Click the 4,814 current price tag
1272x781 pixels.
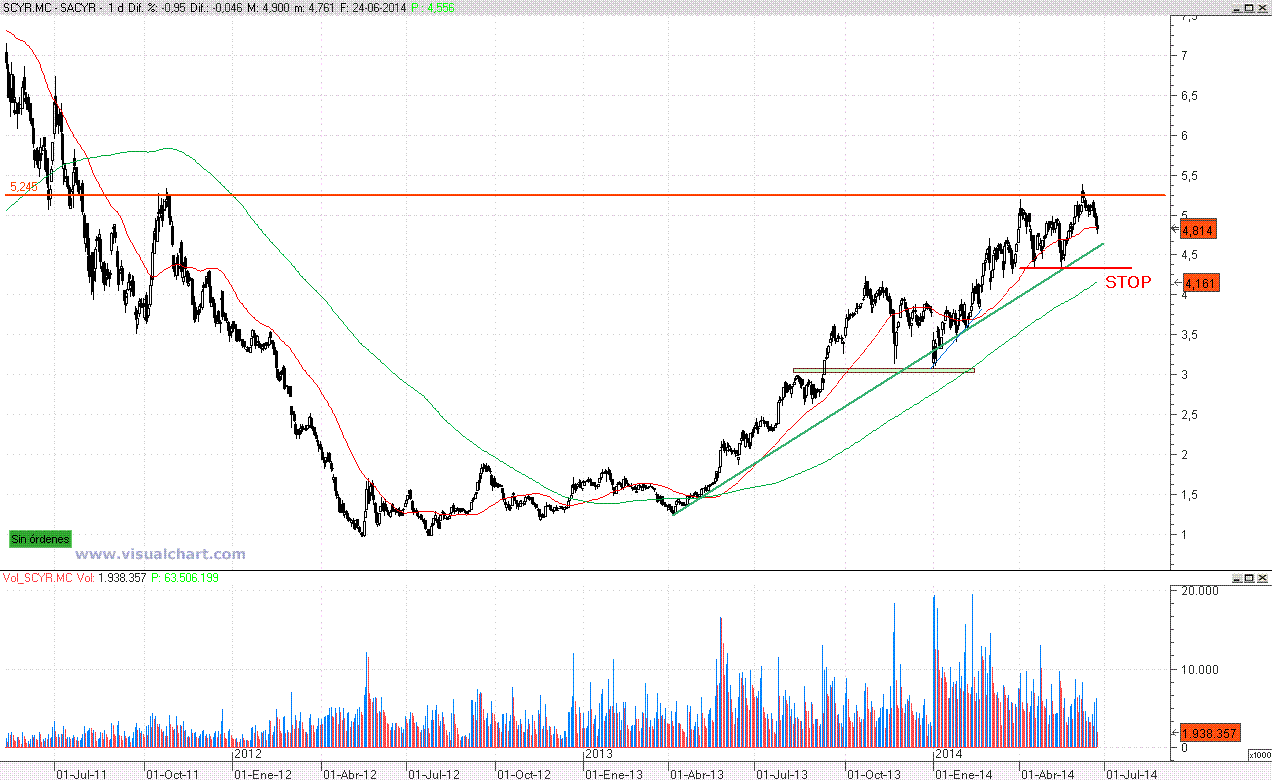1198,230
